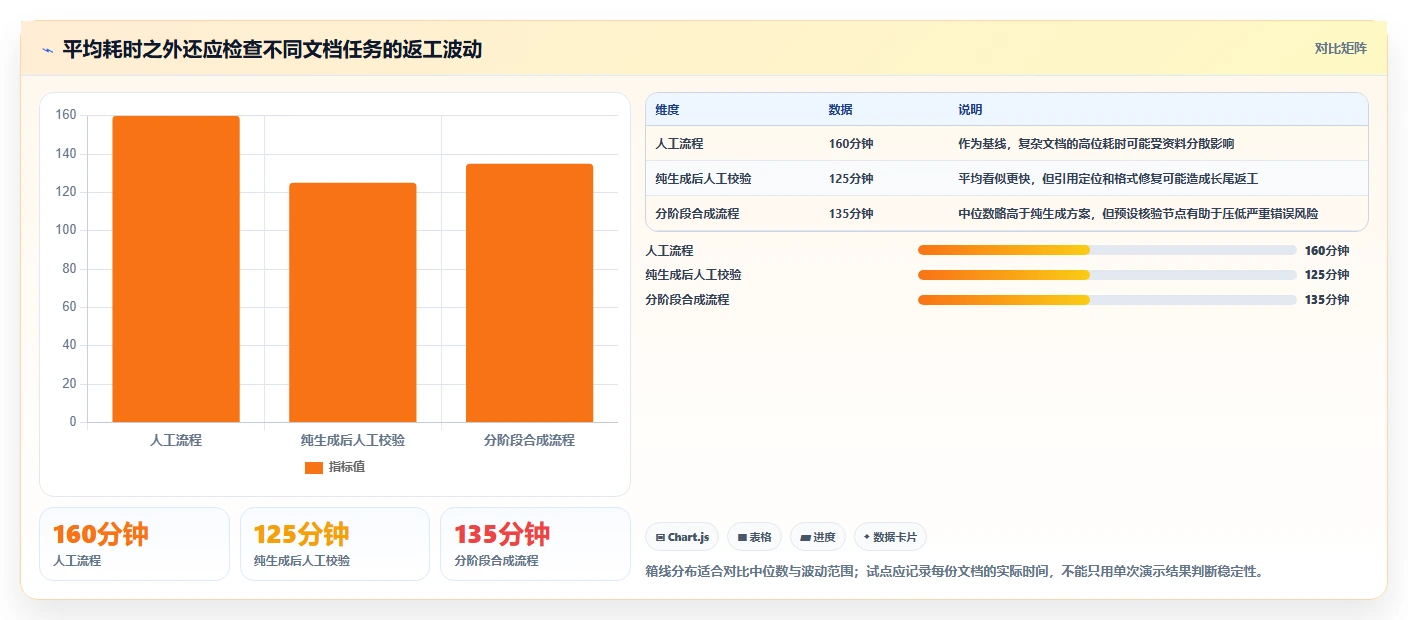The height and width of the screenshot is (620, 1408).
Task: Click the 说明 column header
Action: point(970,110)
